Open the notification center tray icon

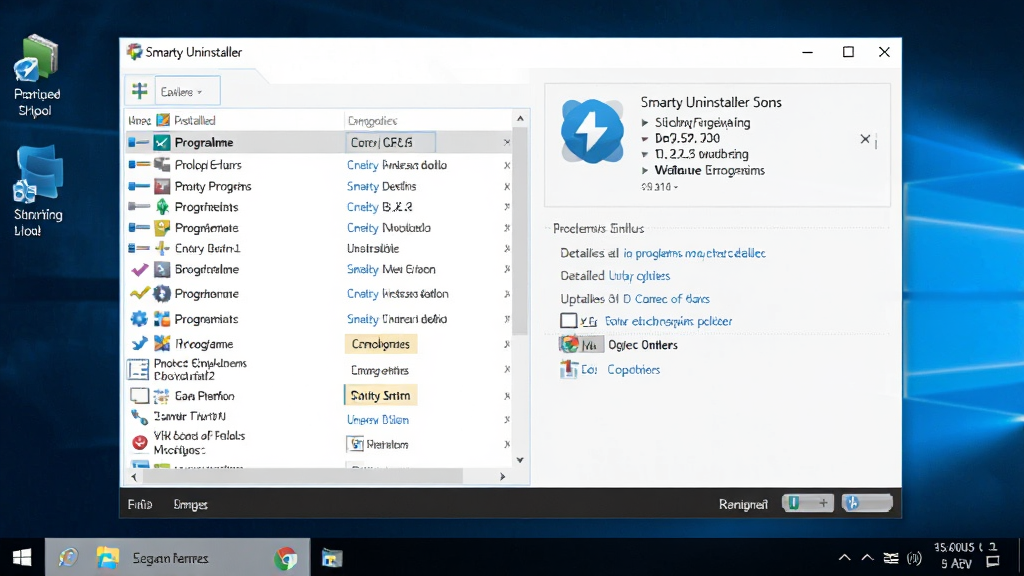tap(993, 562)
